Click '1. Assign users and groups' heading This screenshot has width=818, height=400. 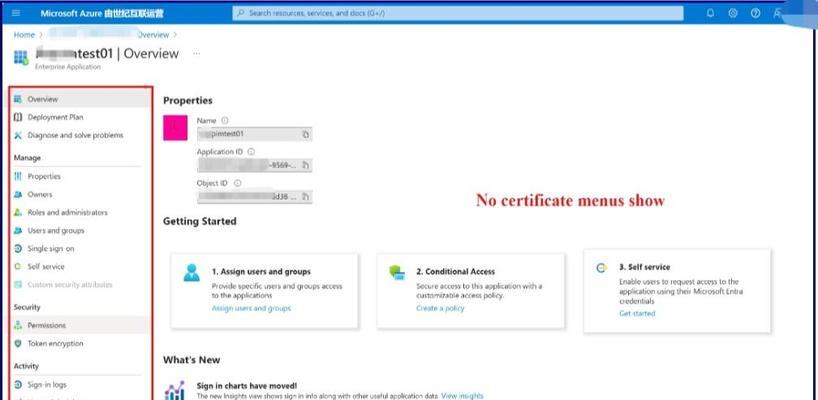pyautogui.click(x=261, y=272)
